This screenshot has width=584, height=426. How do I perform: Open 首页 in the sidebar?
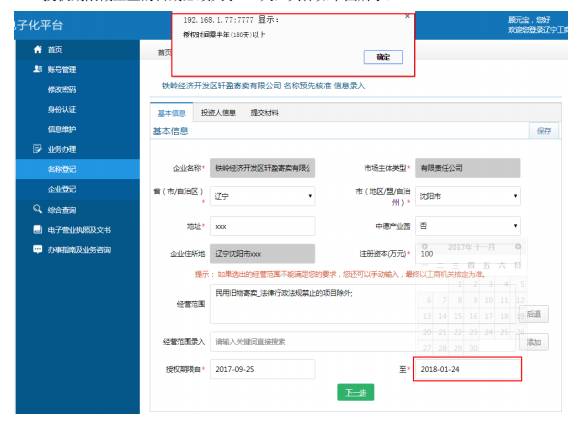tap(55, 50)
